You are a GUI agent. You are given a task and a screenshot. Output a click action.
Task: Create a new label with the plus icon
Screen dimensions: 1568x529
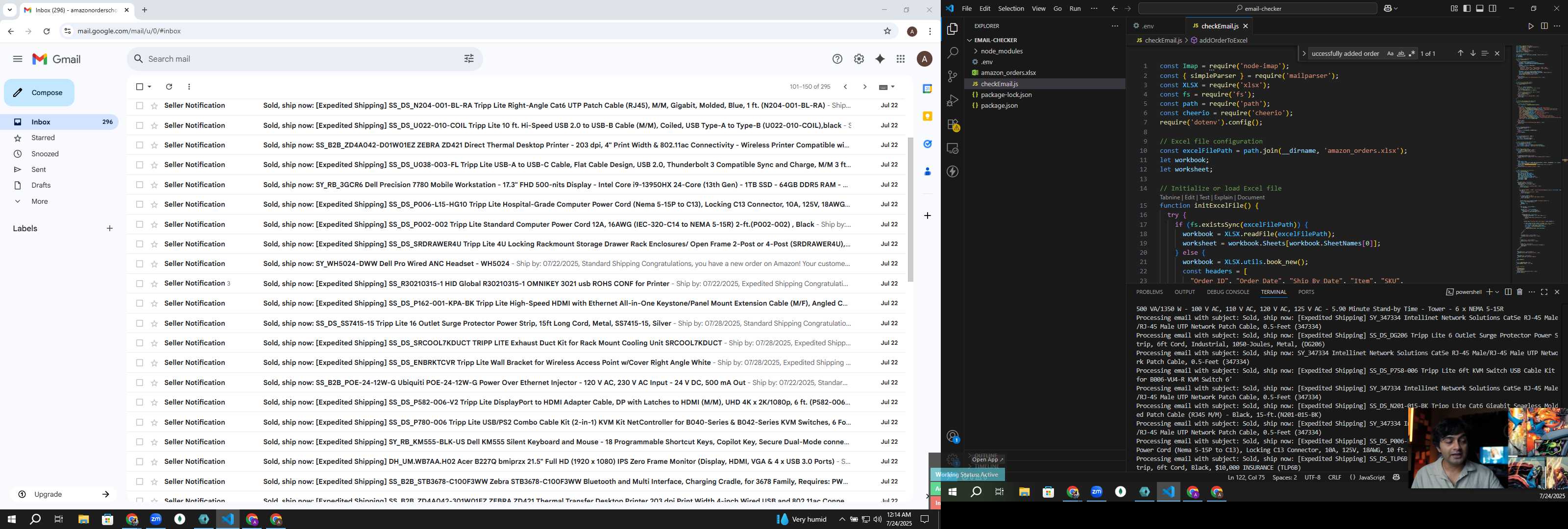pos(110,229)
